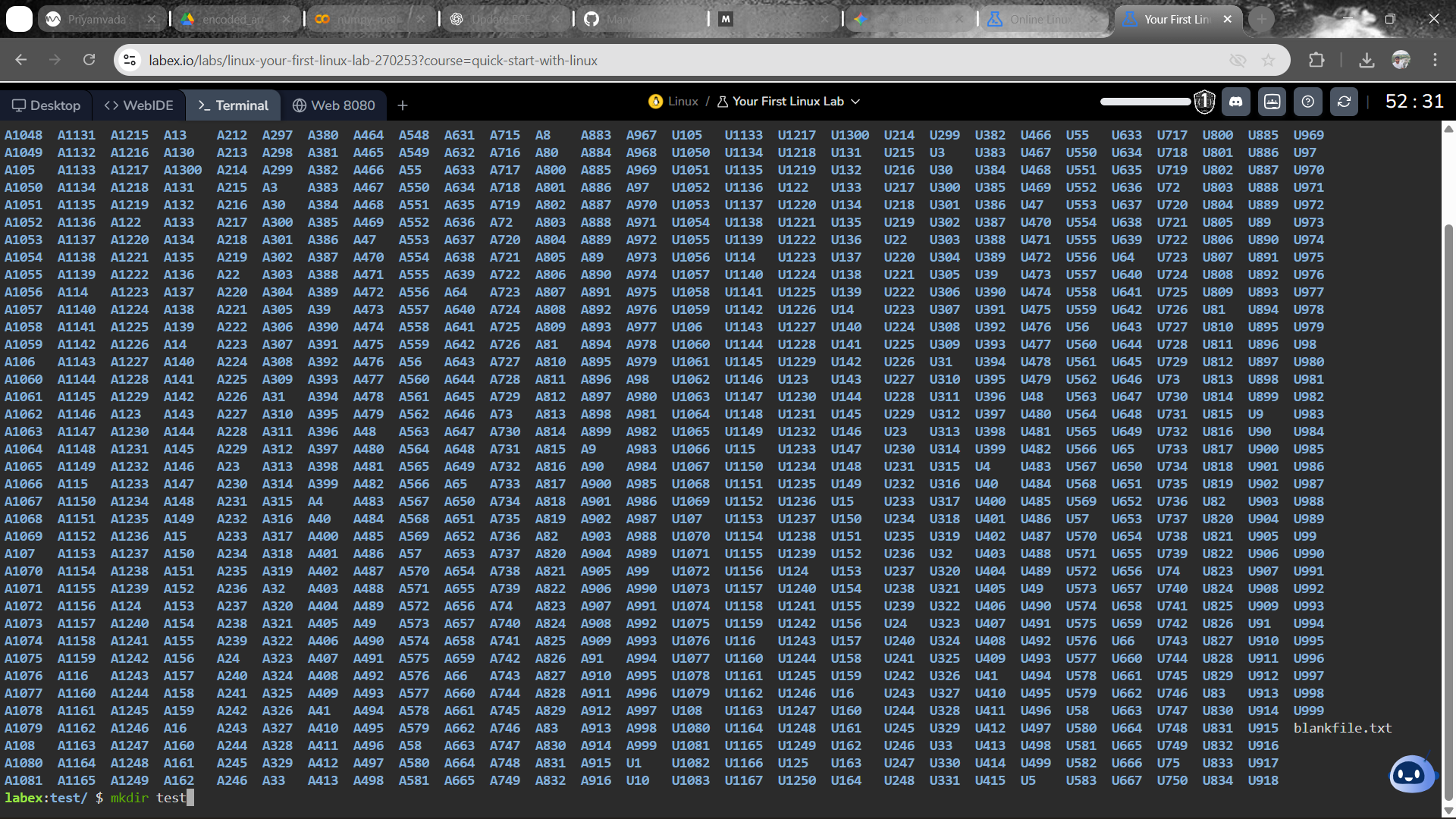This screenshot has width=1456, height=819.
Task: Switch to the WebIDE tab
Action: [x=139, y=105]
